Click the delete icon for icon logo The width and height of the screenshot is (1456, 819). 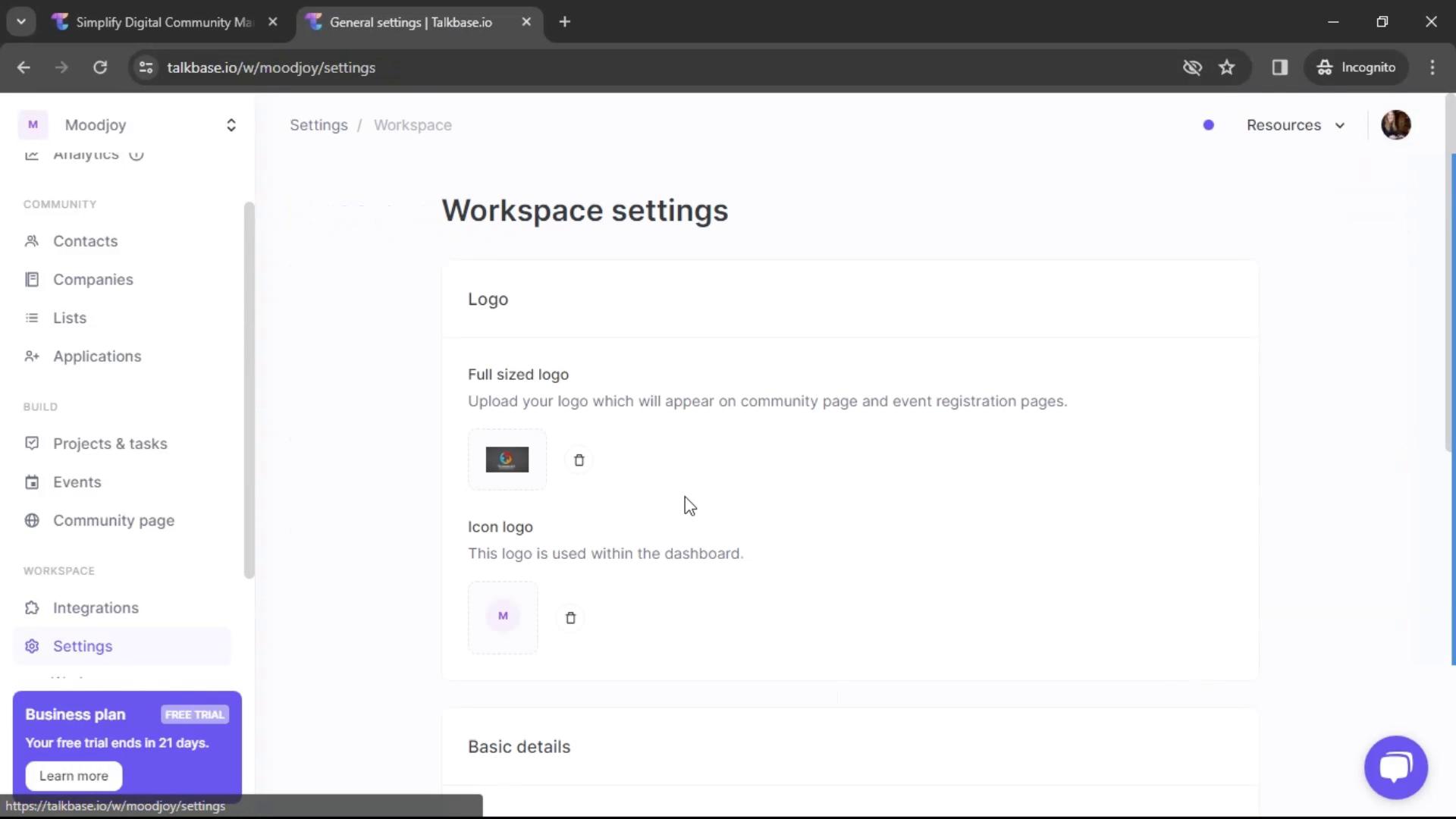tap(570, 617)
